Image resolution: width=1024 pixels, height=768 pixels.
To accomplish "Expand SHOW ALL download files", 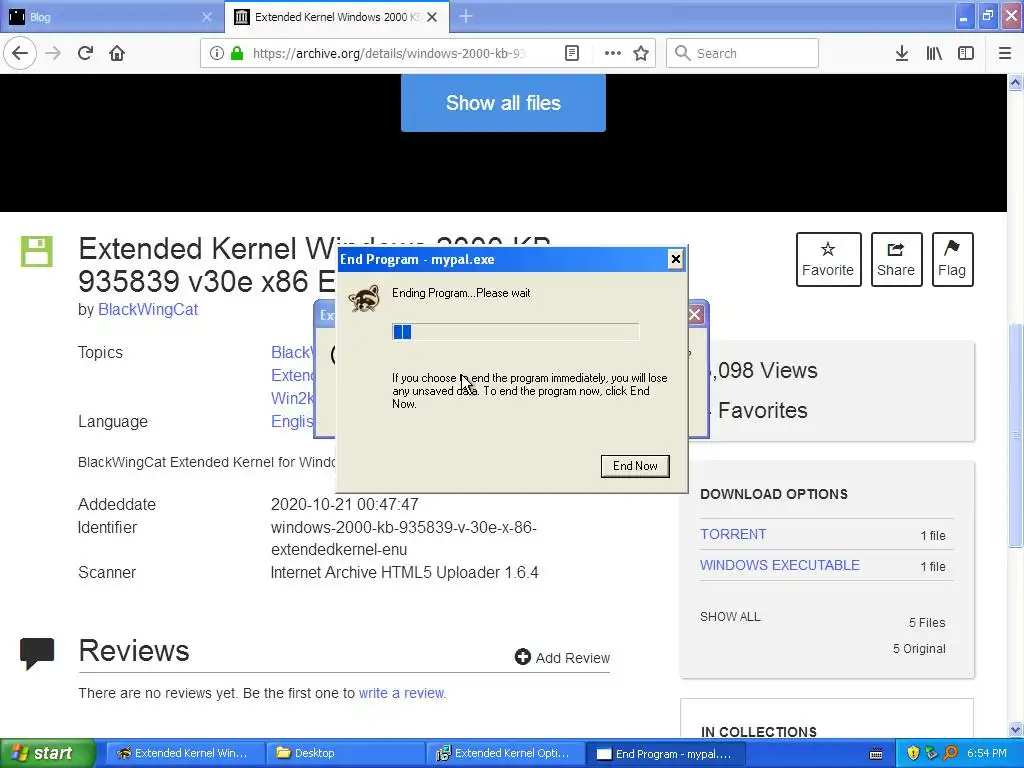I will point(730,616).
